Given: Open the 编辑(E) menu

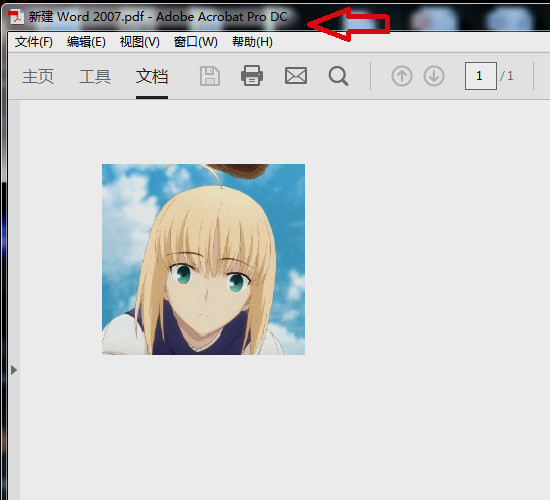Looking at the screenshot, I should pyautogui.click(x=86, y=42).
